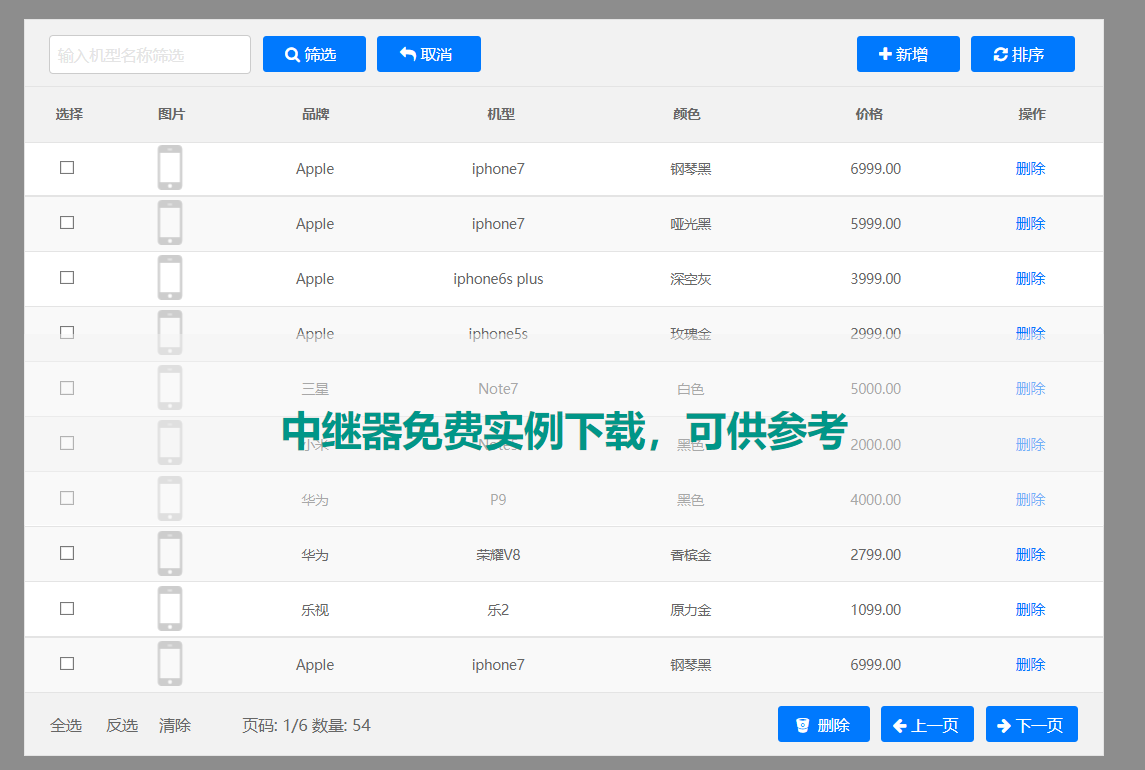Click 全选 to select all rows
The height and width of the screenshot is (770, 1145).
tap(66, 725)
